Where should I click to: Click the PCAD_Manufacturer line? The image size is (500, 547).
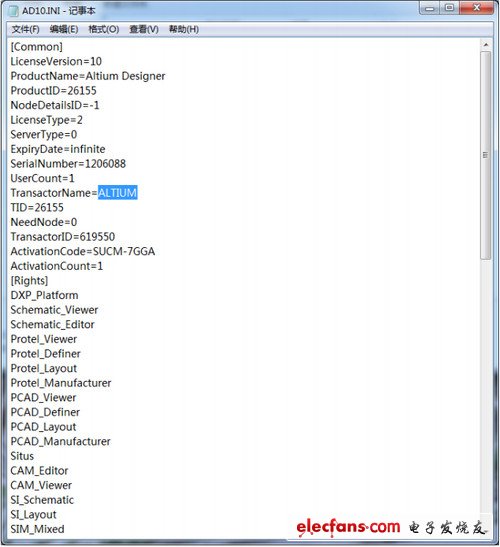pos(61,442)
